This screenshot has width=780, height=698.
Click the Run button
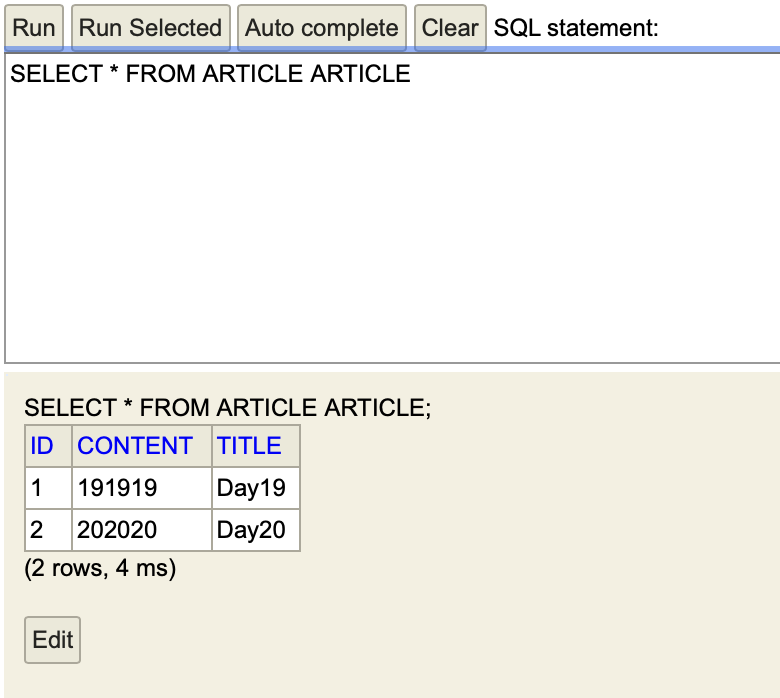pyautogui.click(x=34, y=28)
